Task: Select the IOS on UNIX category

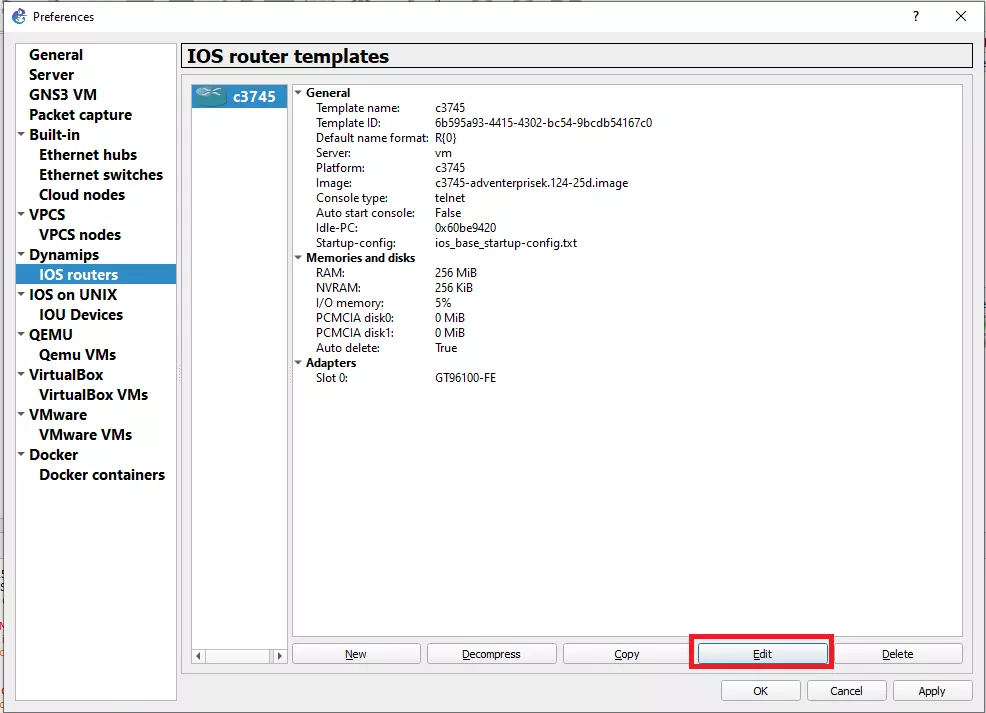Action: tap(73, 295)
